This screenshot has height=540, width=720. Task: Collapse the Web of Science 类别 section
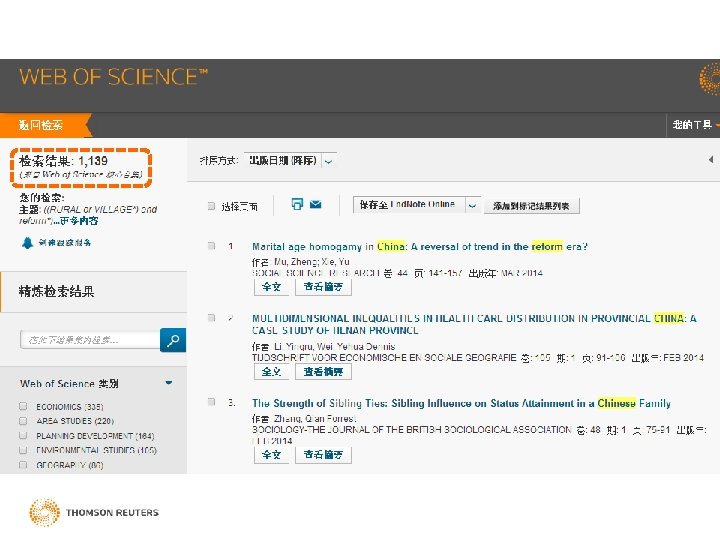click(169, 382)
